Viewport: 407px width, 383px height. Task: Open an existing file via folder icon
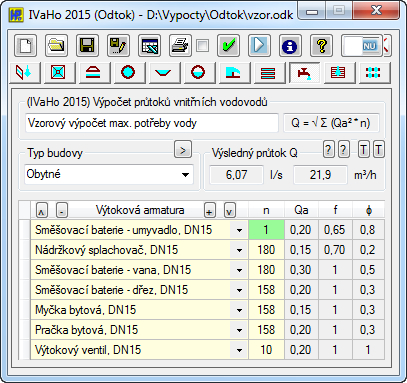(x=56, y=45)
